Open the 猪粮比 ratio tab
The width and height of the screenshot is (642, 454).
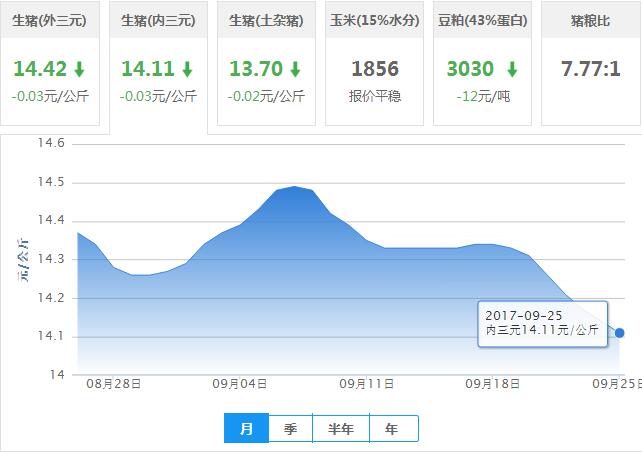[591, 21]
